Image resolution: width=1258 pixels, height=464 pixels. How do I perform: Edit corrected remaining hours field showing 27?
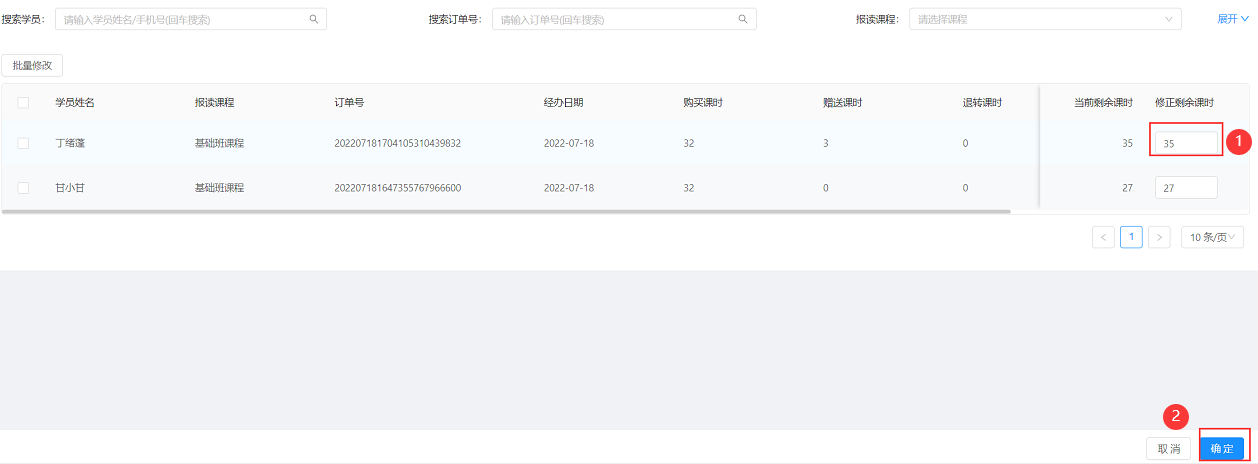point(1186,188)
